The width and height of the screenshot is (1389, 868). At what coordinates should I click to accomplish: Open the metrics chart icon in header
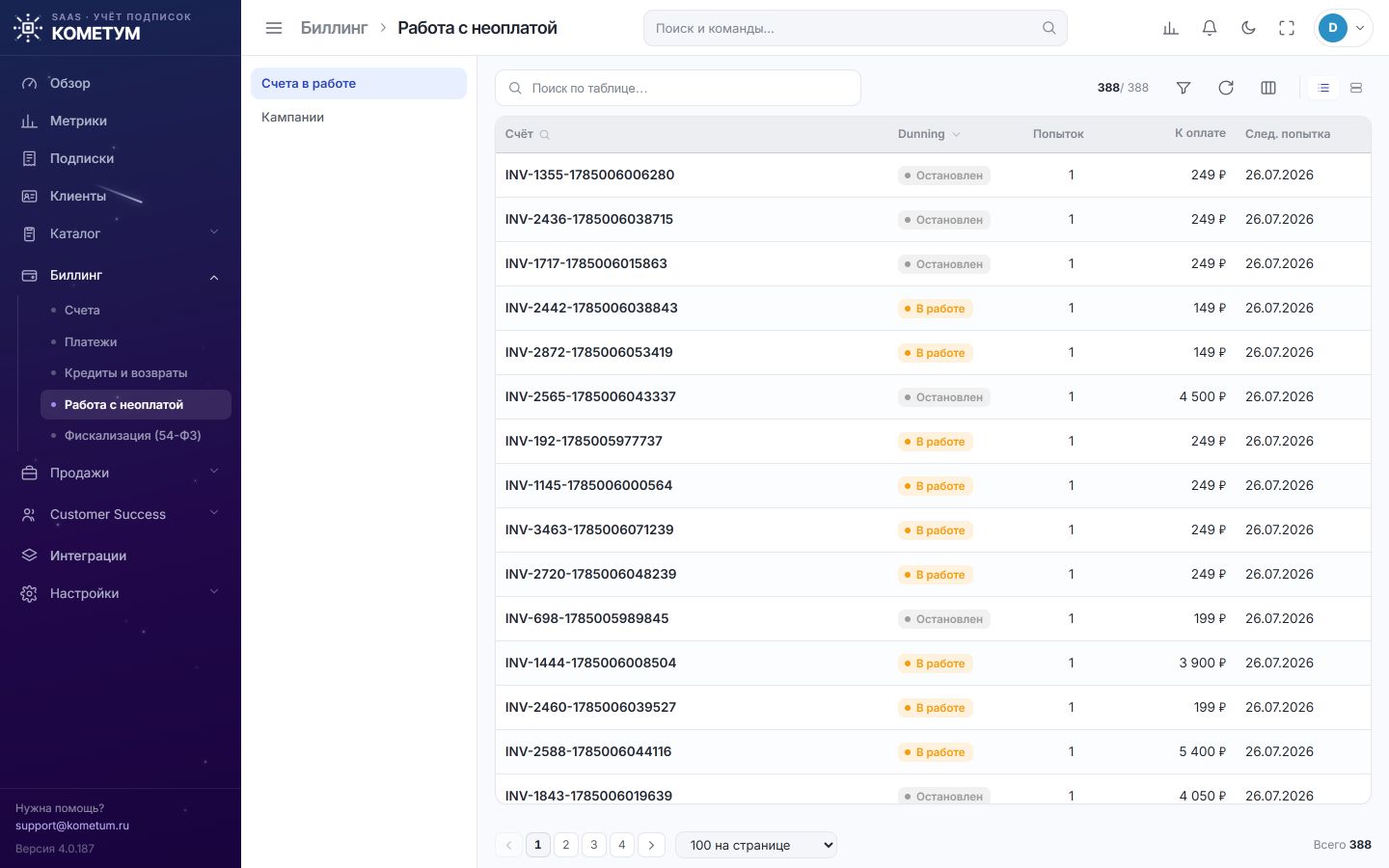pyautogui.click(x=1171, y=28)
